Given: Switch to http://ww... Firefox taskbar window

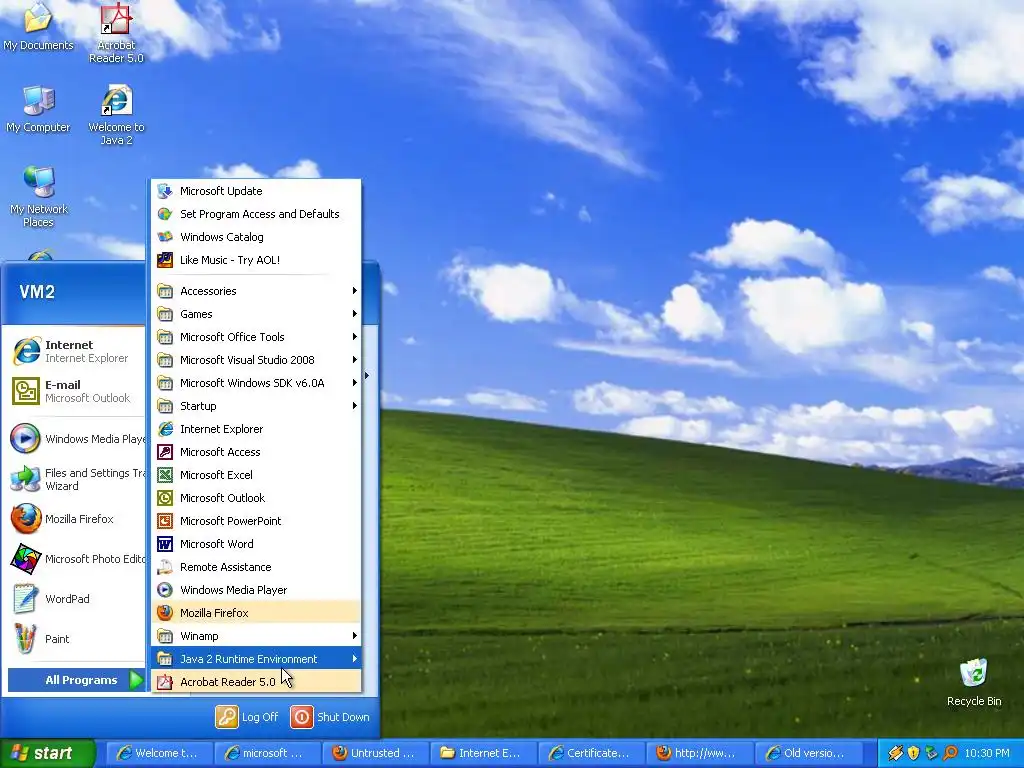Looking at the screenshot, I should (700, 753).
